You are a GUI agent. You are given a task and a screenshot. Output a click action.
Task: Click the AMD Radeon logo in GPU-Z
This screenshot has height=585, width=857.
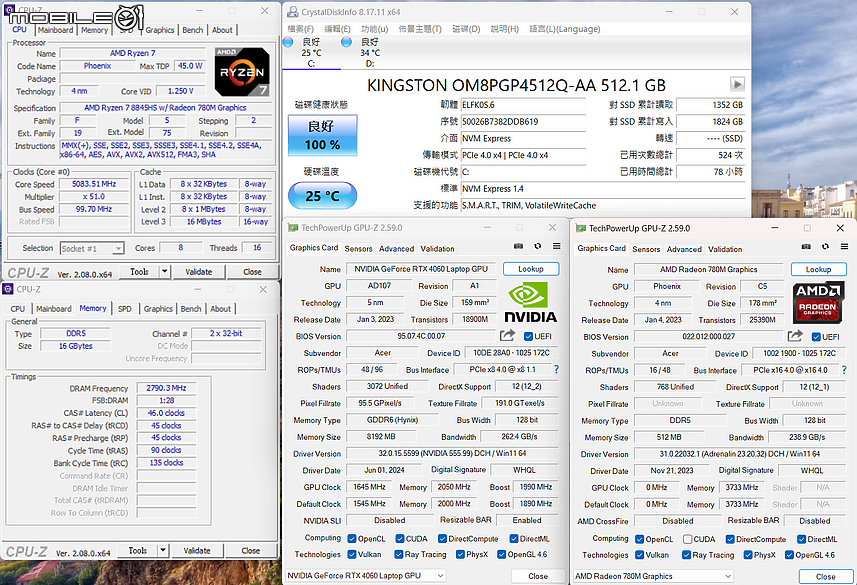(818, 302)
